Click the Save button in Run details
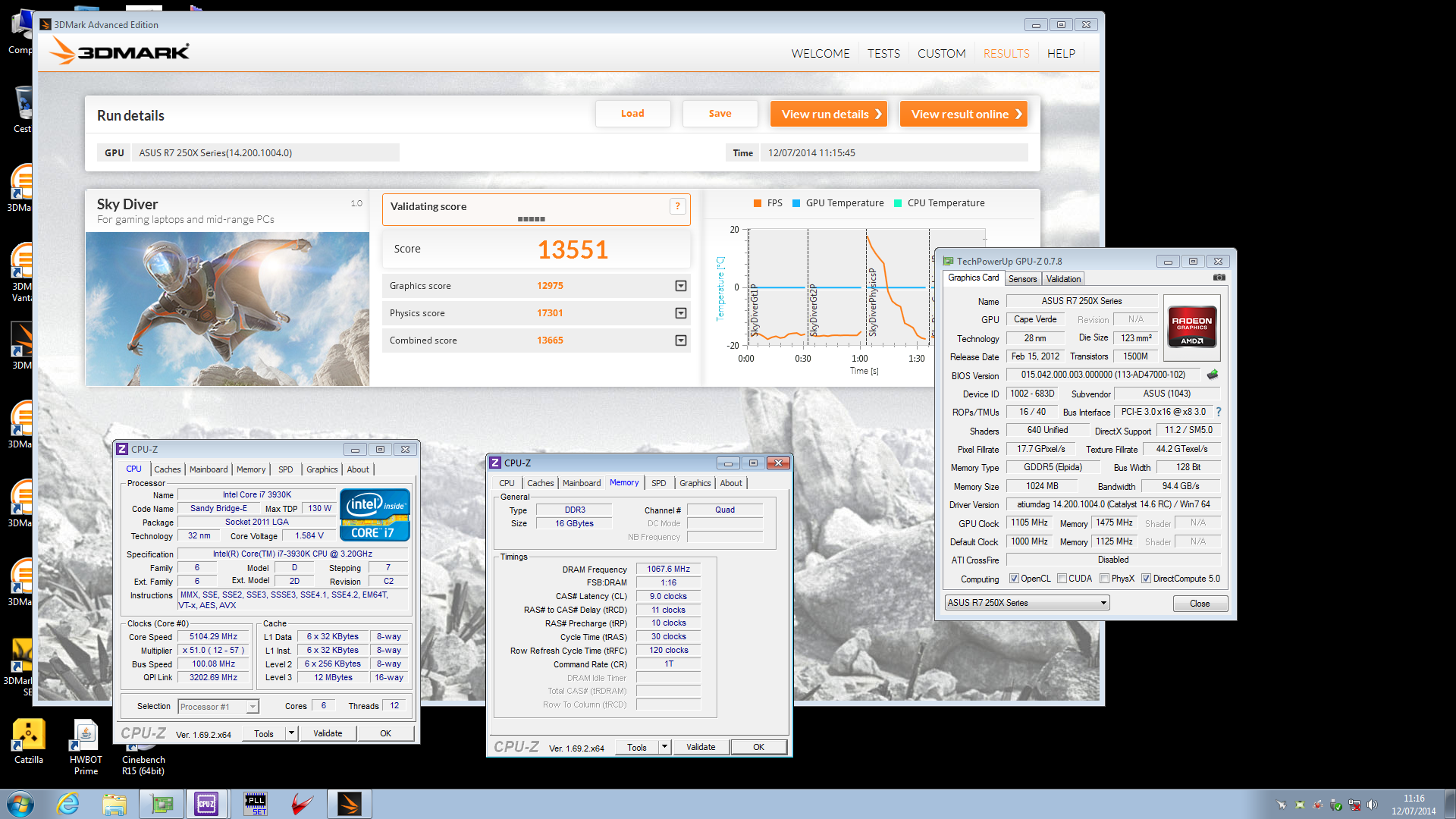Viewport: 1456px width, 819px height. click(x=720, y=114)
